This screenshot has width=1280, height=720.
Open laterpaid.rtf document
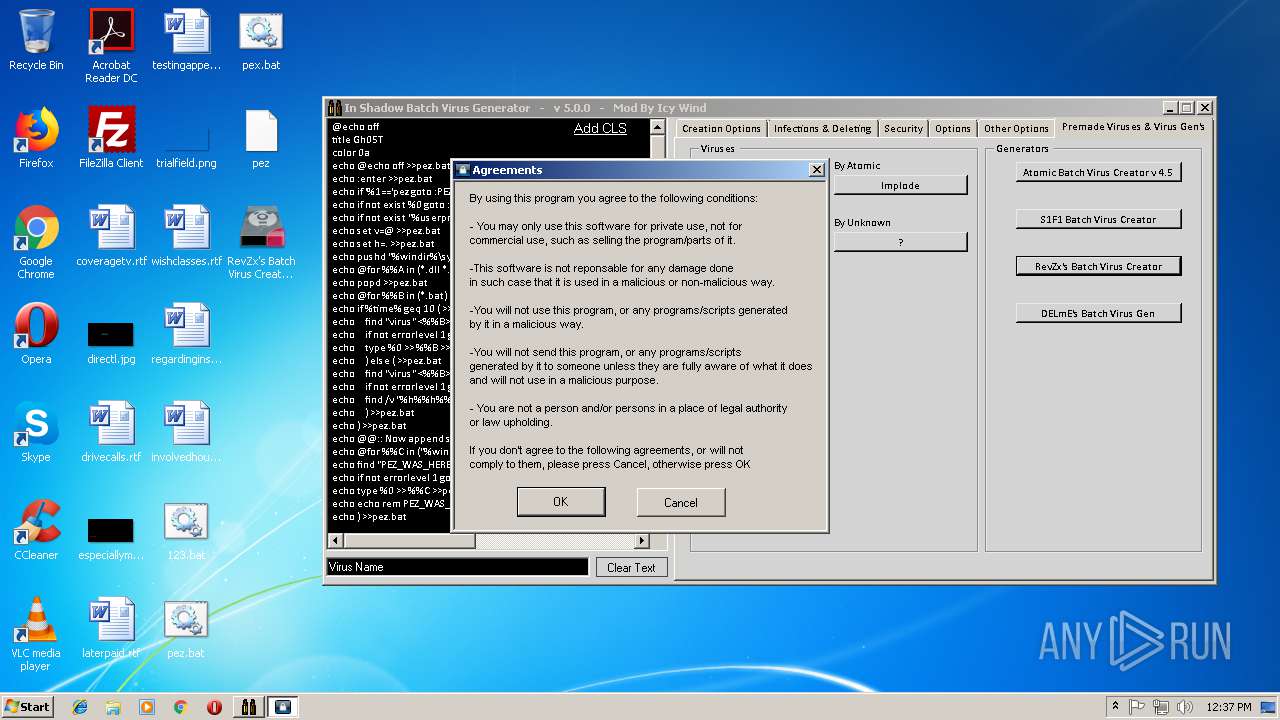(111, 628)
